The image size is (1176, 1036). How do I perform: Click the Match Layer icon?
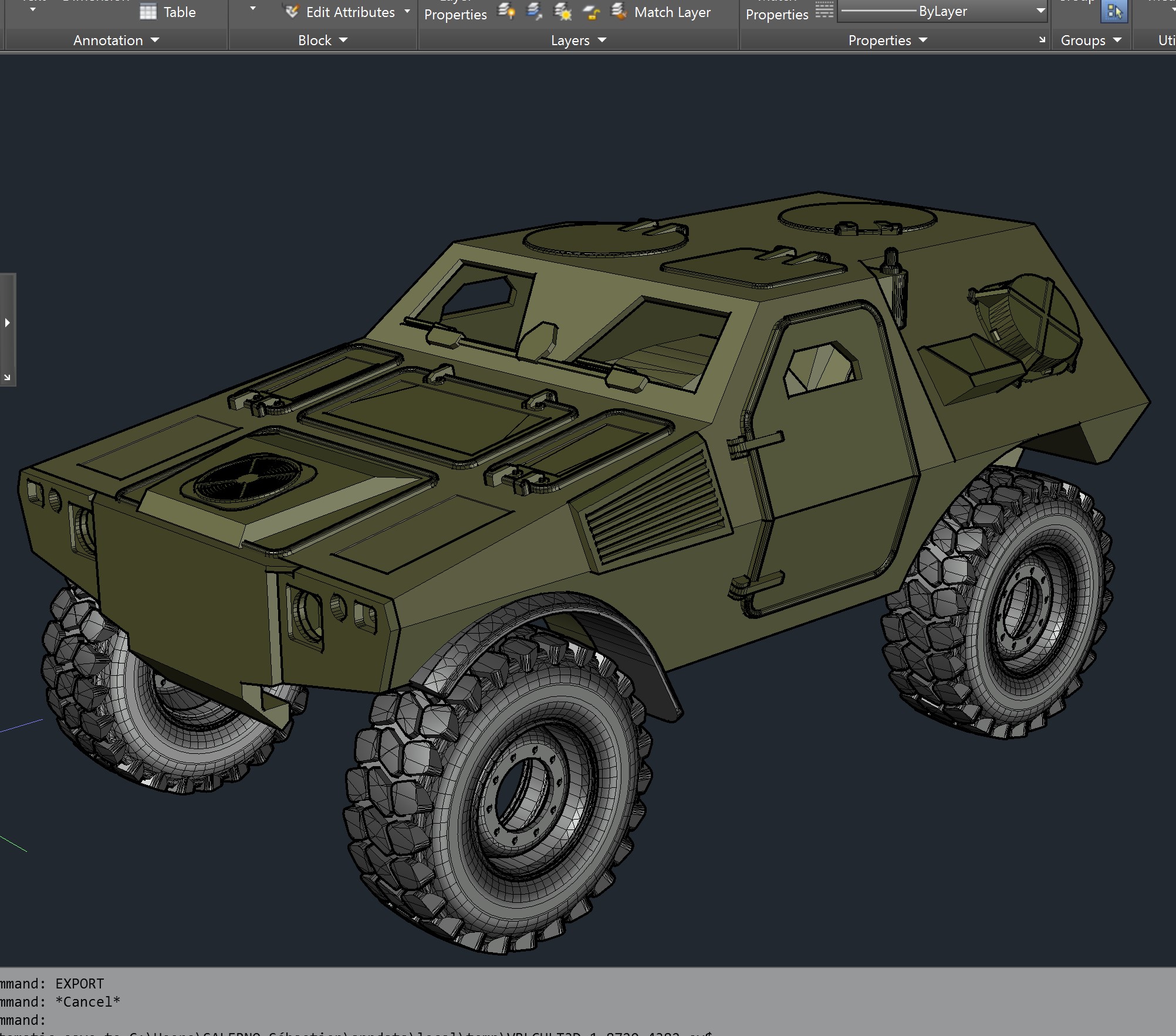619,11
